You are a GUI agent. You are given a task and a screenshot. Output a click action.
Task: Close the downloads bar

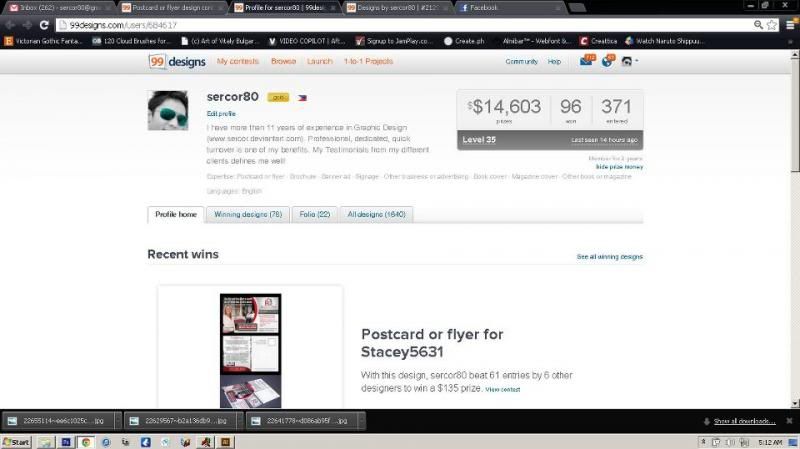coord(789,420)
